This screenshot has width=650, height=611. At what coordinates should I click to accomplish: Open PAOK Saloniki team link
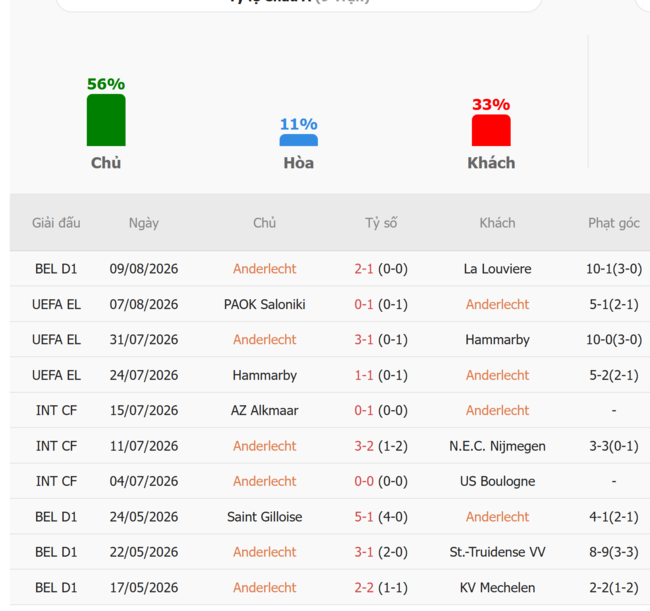pos(264,304)
